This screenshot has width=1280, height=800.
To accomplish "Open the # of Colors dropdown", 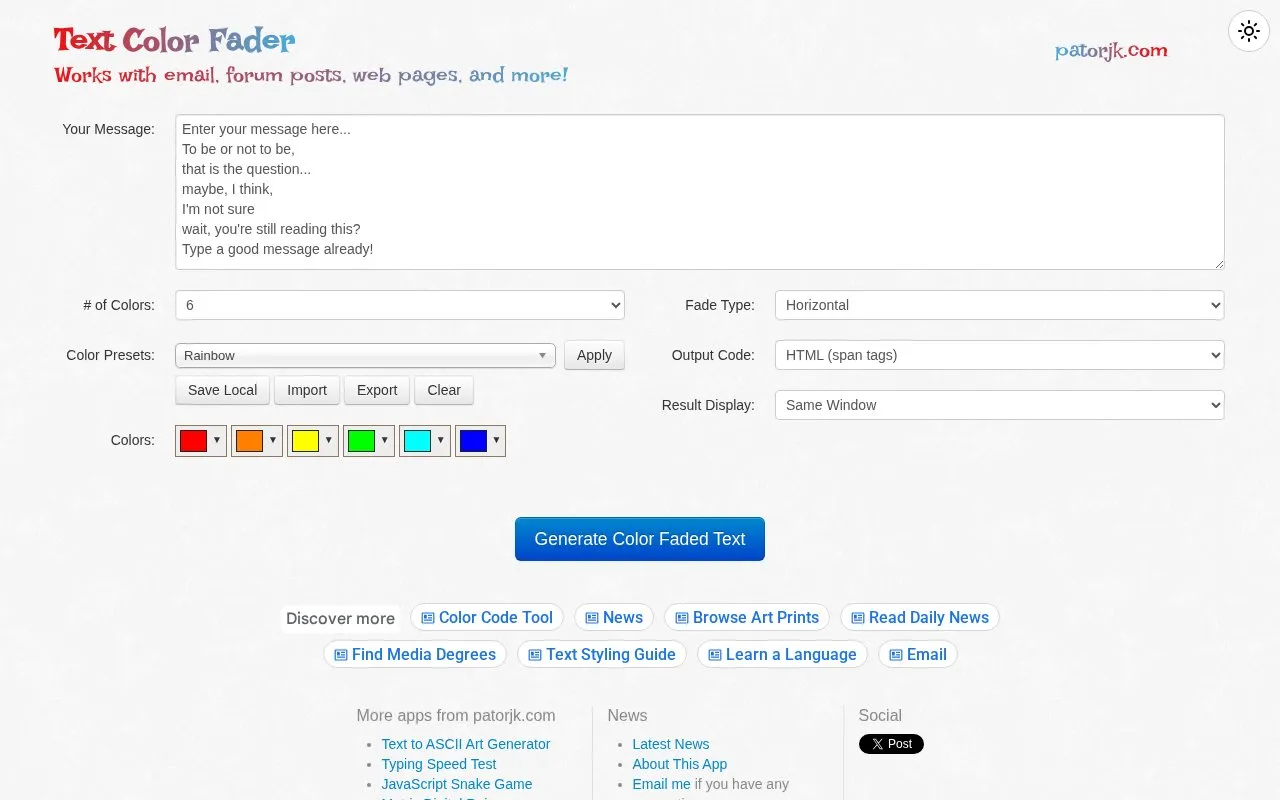I will click(x=400, y=305).
